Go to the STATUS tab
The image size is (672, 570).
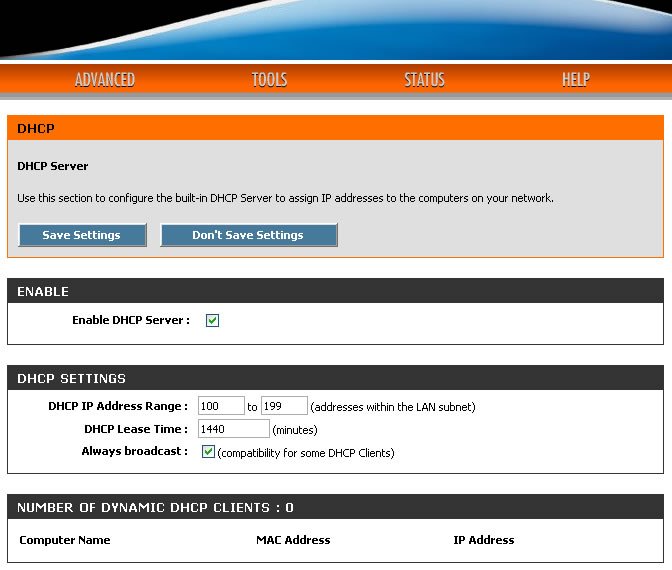click(424, 80)
